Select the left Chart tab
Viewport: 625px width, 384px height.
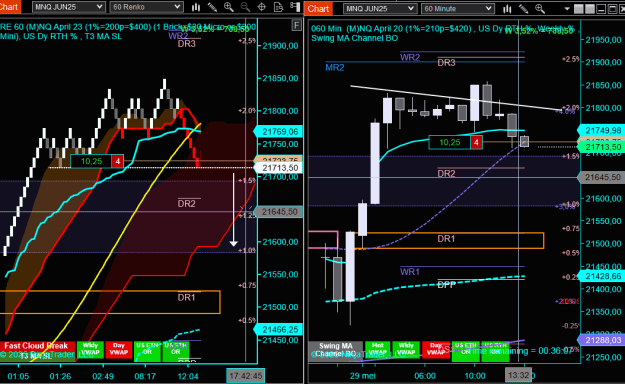9,7
